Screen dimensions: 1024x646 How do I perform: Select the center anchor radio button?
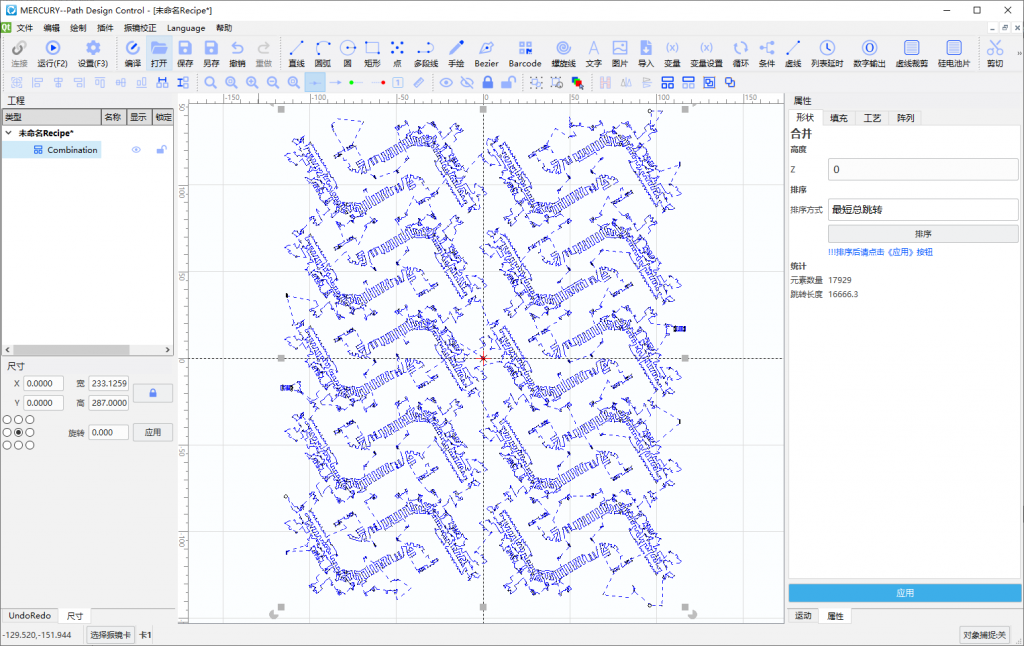tap(18, 432)
